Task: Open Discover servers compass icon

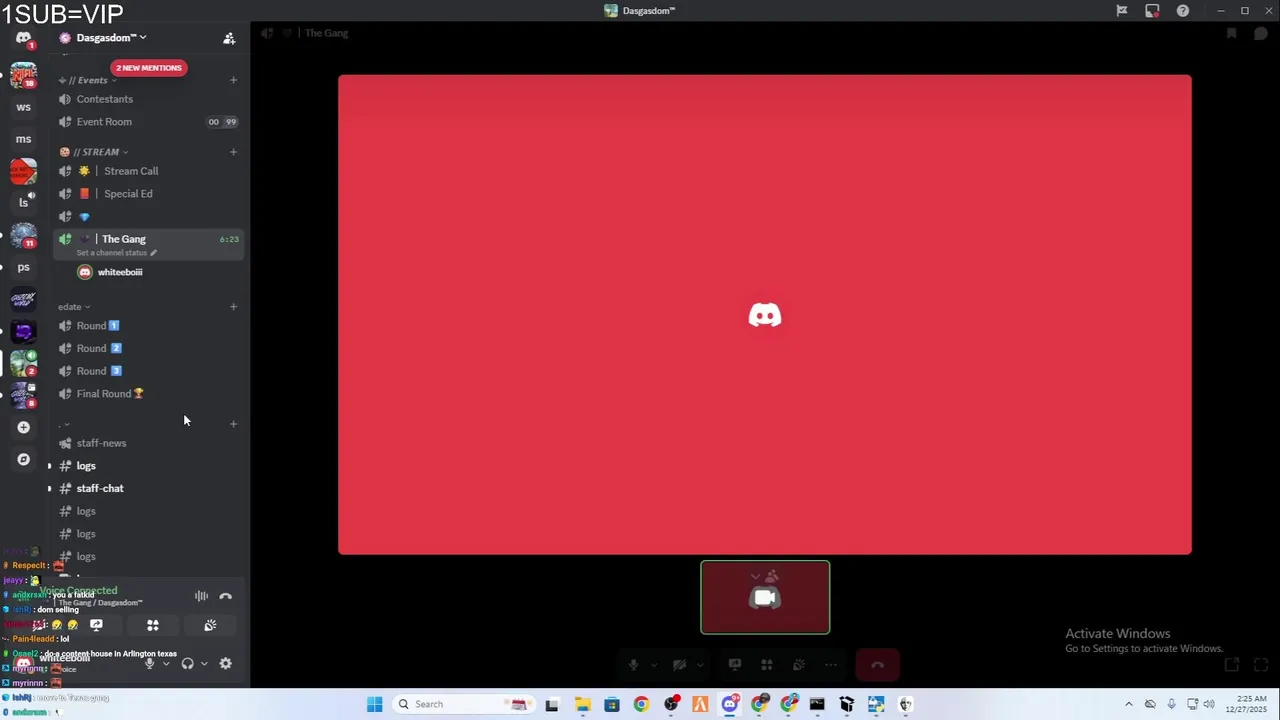Action: tap(23, 459)
